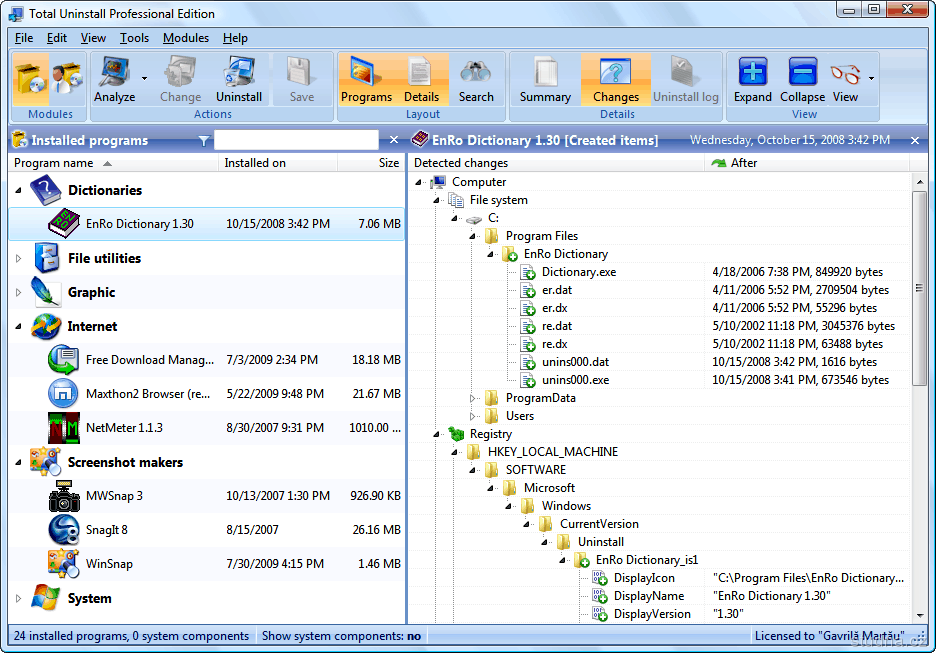Open the Modules menu
The image size is (936, 653).
click(x=185, y=38)
